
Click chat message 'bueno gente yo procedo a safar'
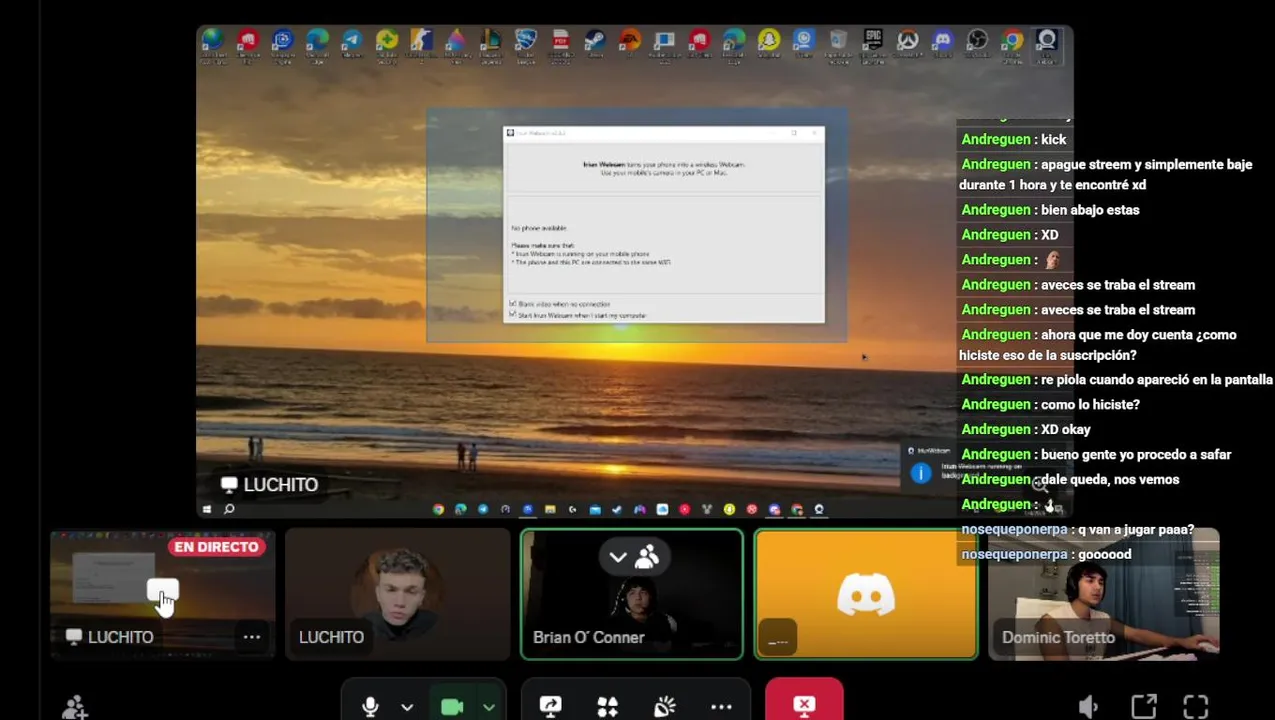[1136, 455]
